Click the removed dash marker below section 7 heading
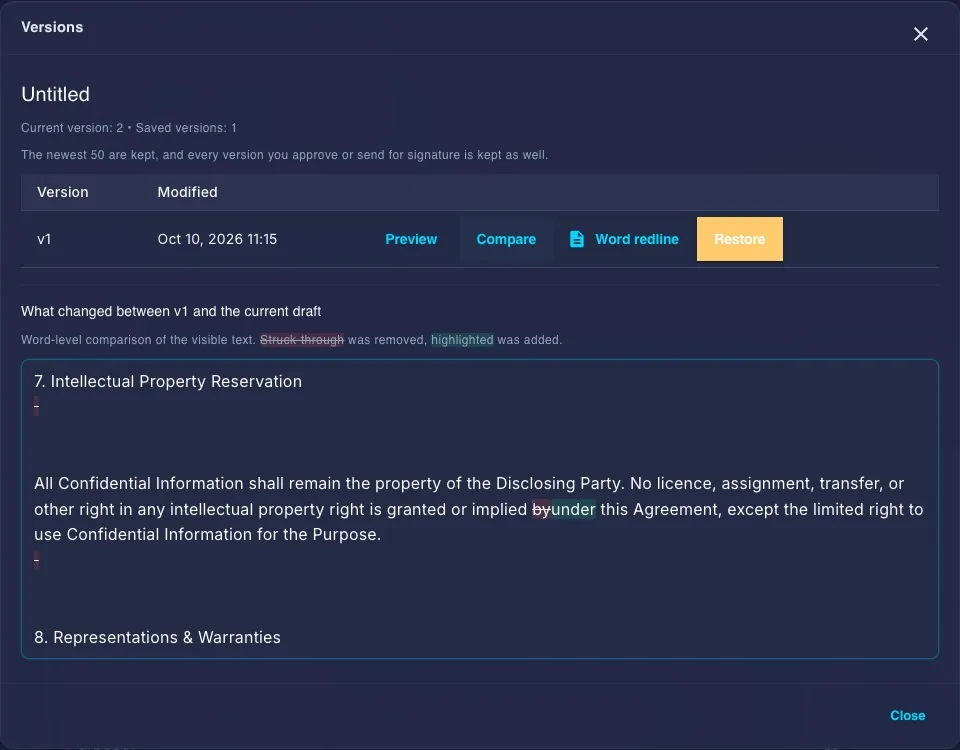Viewport: 960px width, 750px height. tap(36, 406)
